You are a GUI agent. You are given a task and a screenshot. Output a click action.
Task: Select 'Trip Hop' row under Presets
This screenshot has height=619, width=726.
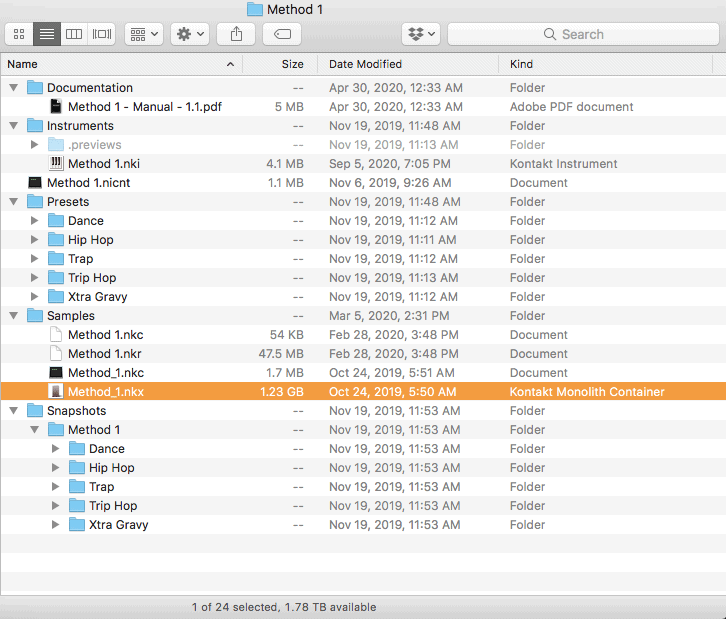363,277
